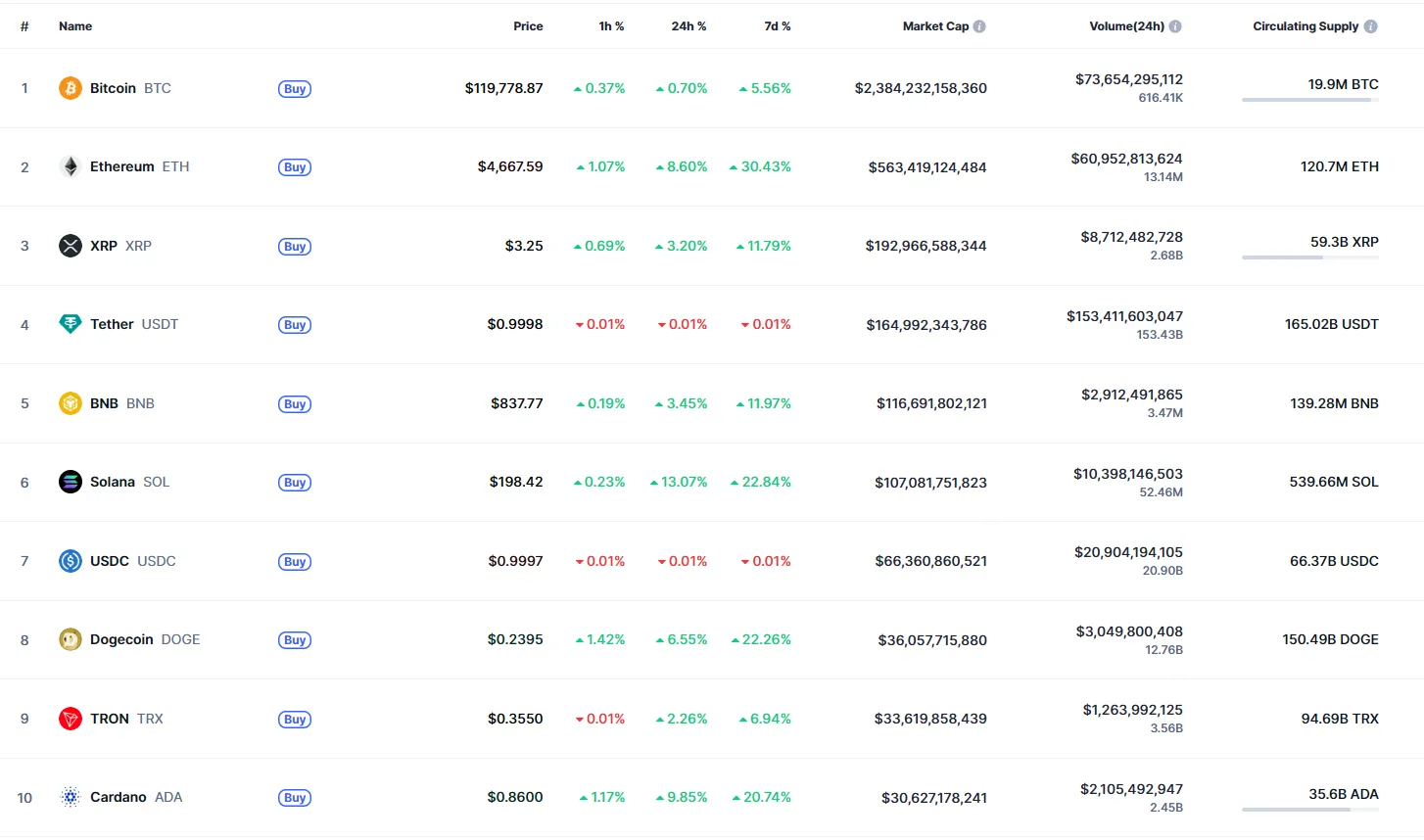This screenshot has height=840, width=1424.
Task: Click the Bitcoin coin logo icon
Action: click(70, 88)
